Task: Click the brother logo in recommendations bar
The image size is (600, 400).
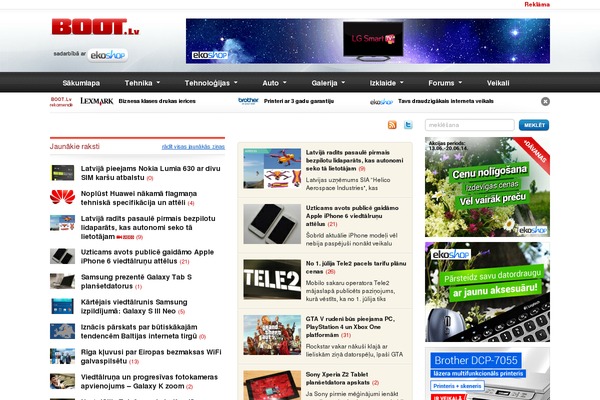Action: pyautogui.click(x=248, y=101)
